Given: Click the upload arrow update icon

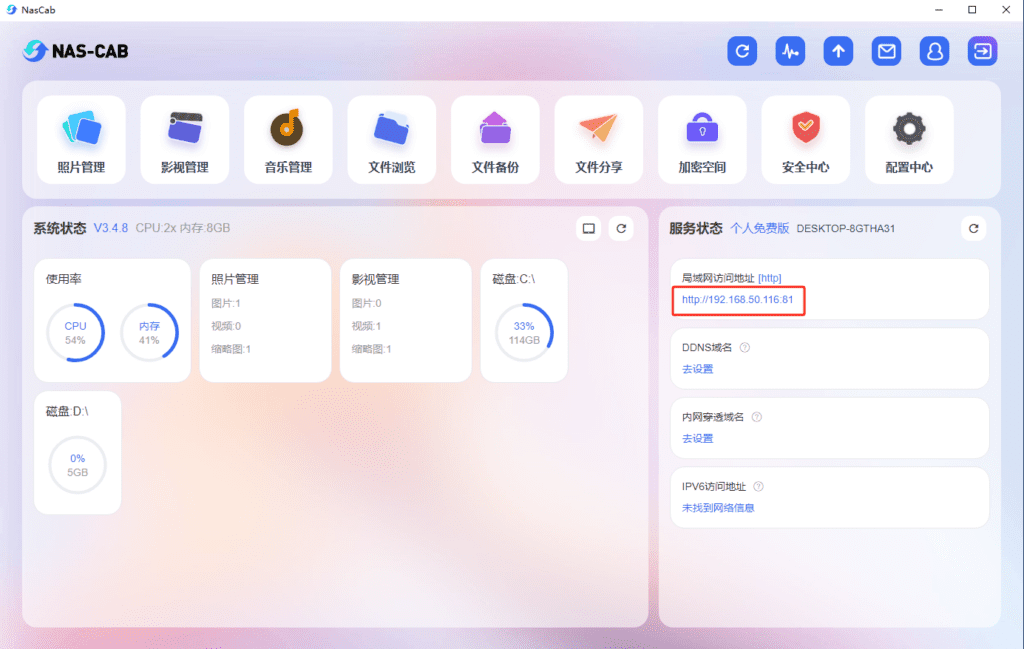Looking at the screenshot, I should (x=838, y=51).
